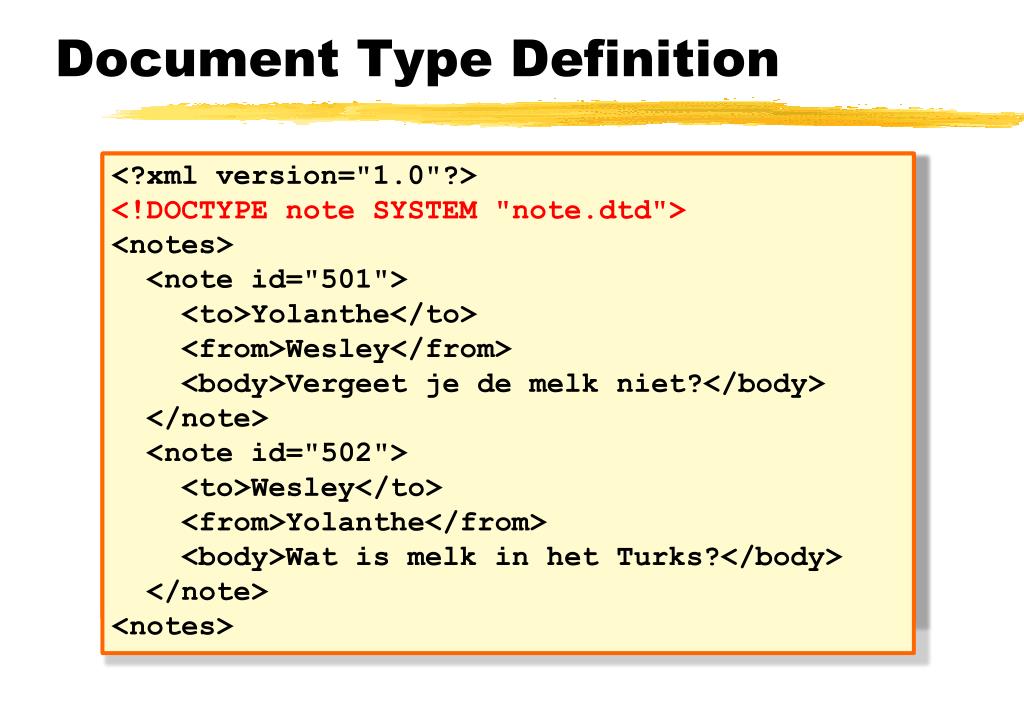Click the 'Wat is melk in het Turks?' body line
1024x709 pixels.
coord(511,557)
